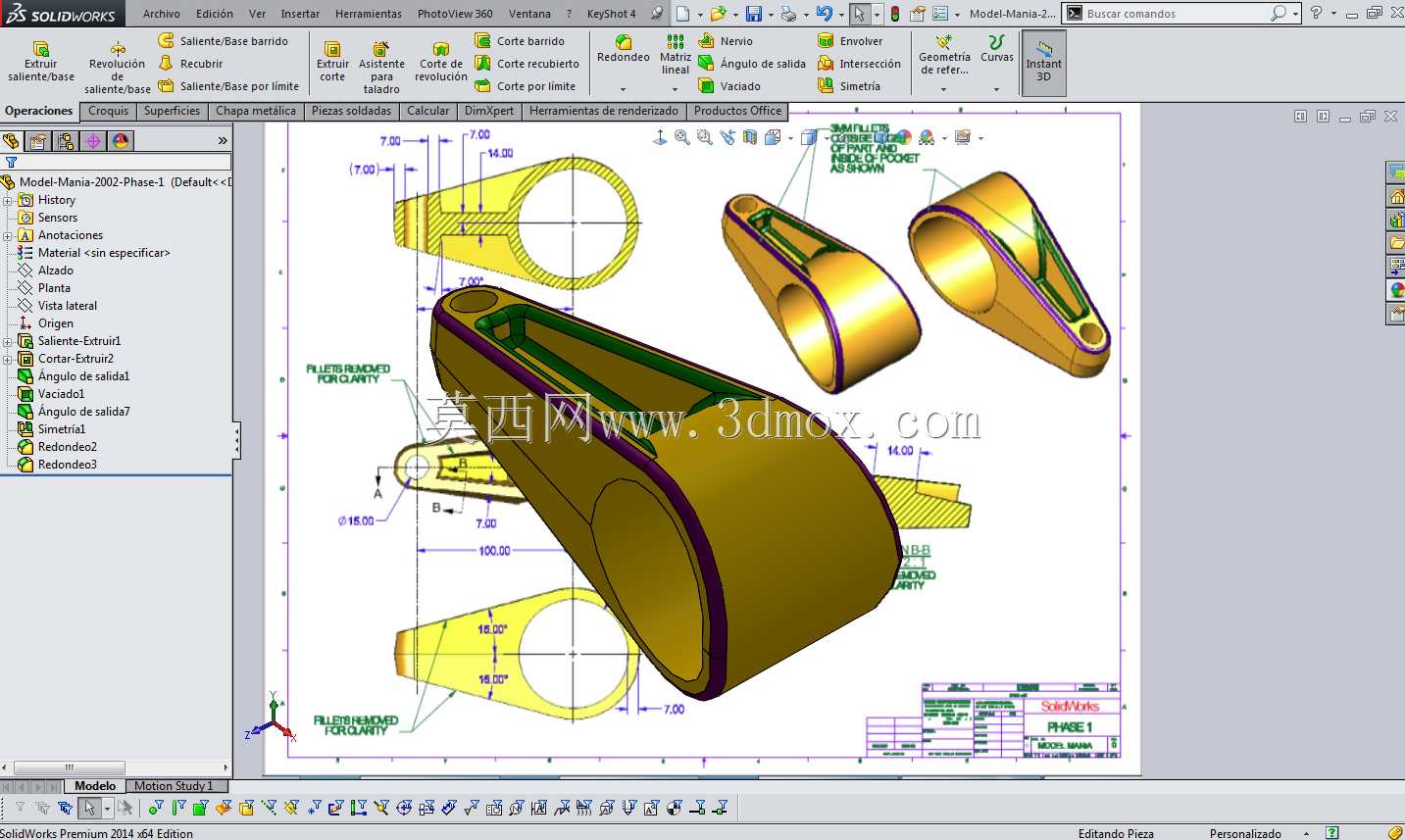Open the Insertar menu
Viewport: 1405px width, 840px height.
300,14
